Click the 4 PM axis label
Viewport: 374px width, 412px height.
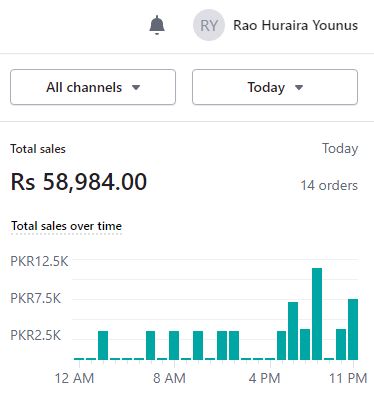coord(265,378)
